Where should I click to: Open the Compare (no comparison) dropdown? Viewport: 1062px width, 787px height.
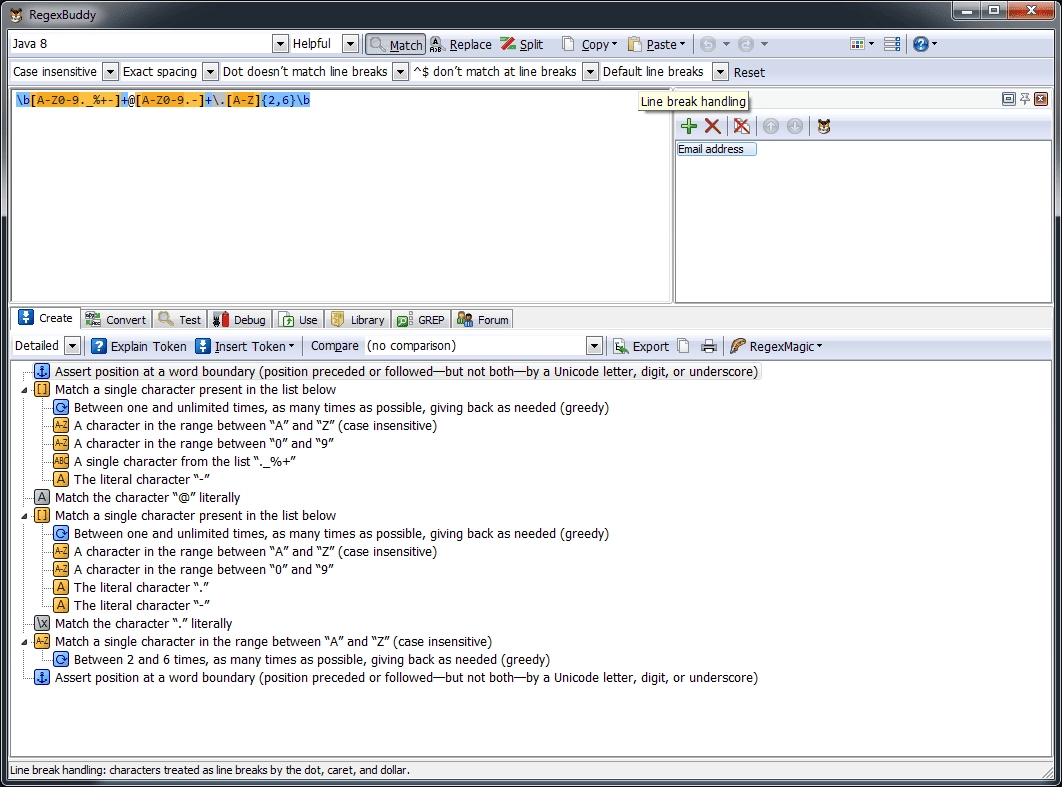point(594,346)
